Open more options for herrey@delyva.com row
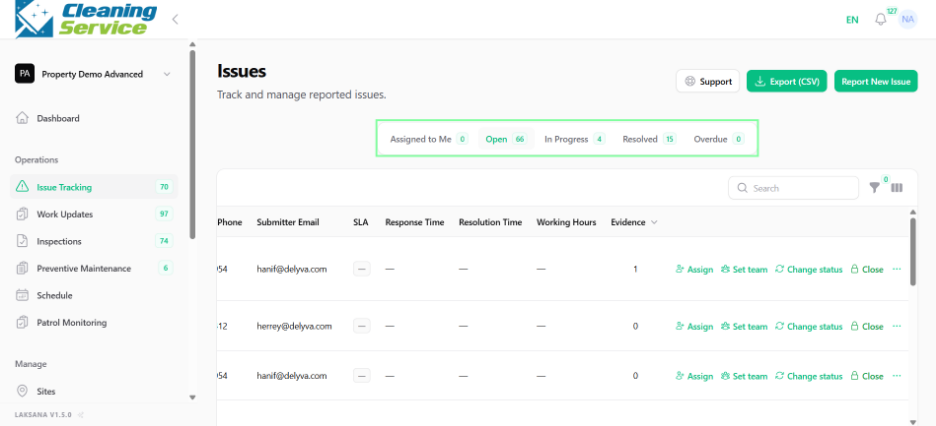The image size is (936, 426). [x=897, y=326]
